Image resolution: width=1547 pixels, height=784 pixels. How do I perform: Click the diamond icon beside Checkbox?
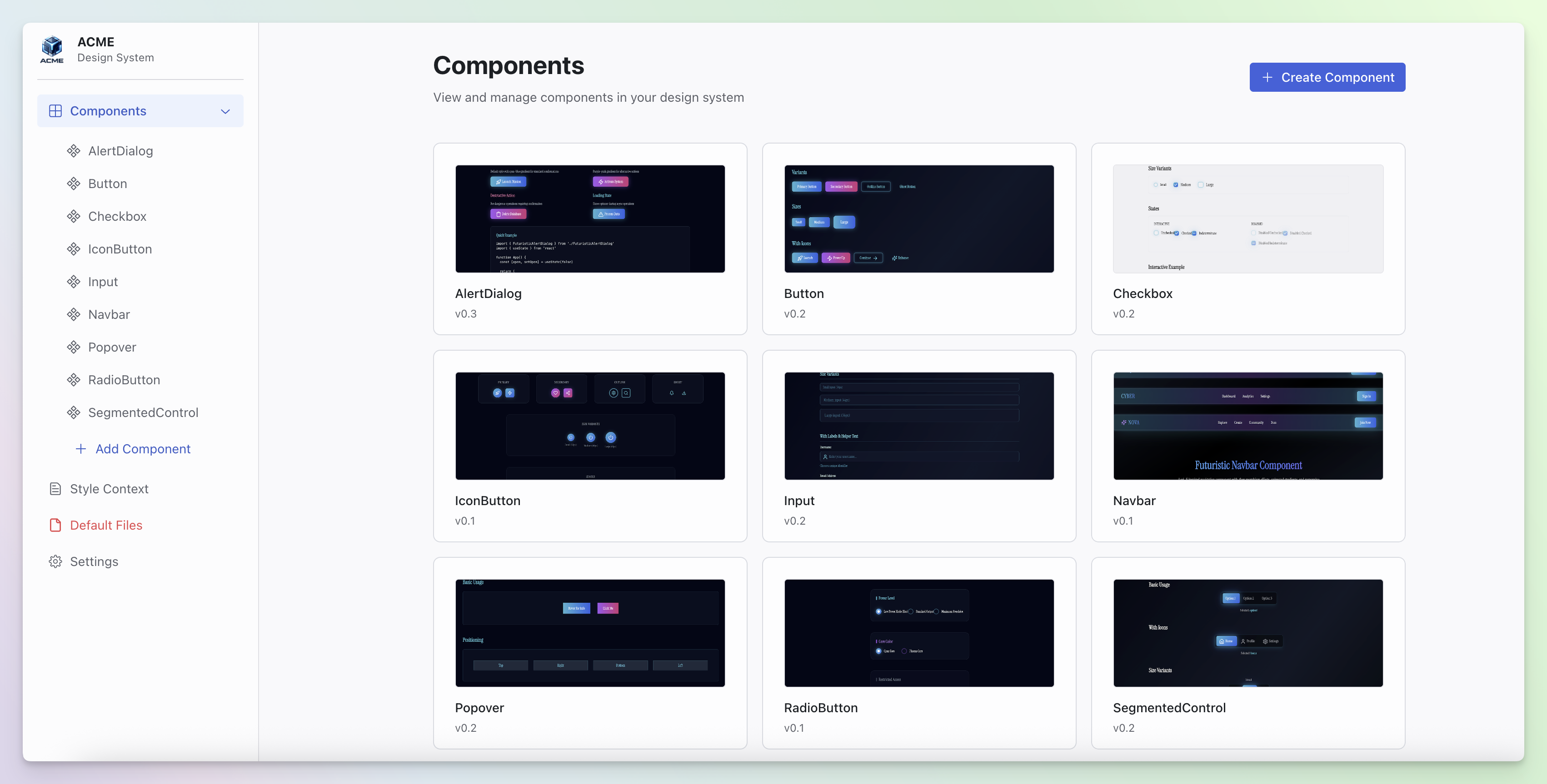[x=74, y=216]
